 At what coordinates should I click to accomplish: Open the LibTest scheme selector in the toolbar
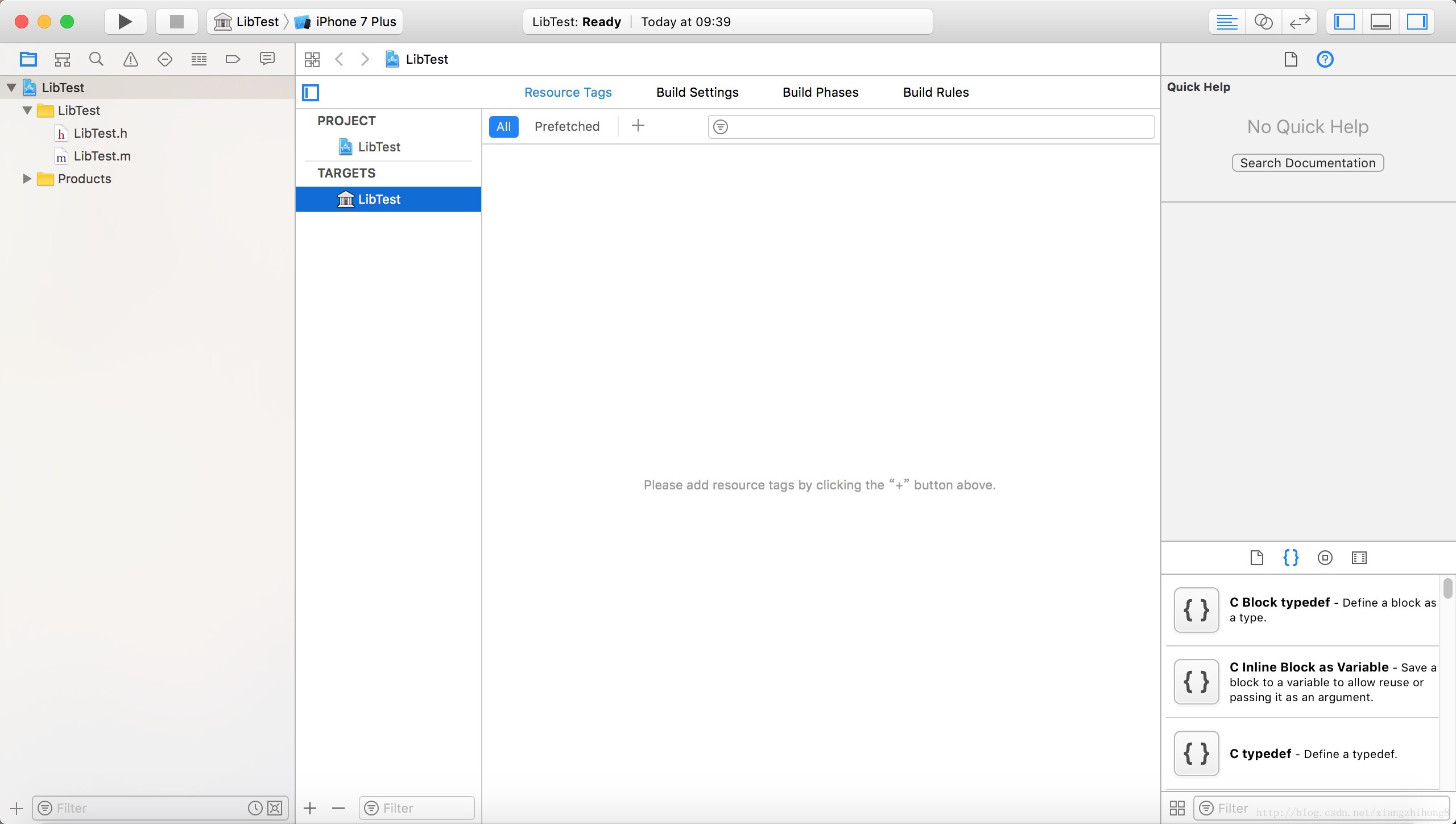click(x=247, y=22)
